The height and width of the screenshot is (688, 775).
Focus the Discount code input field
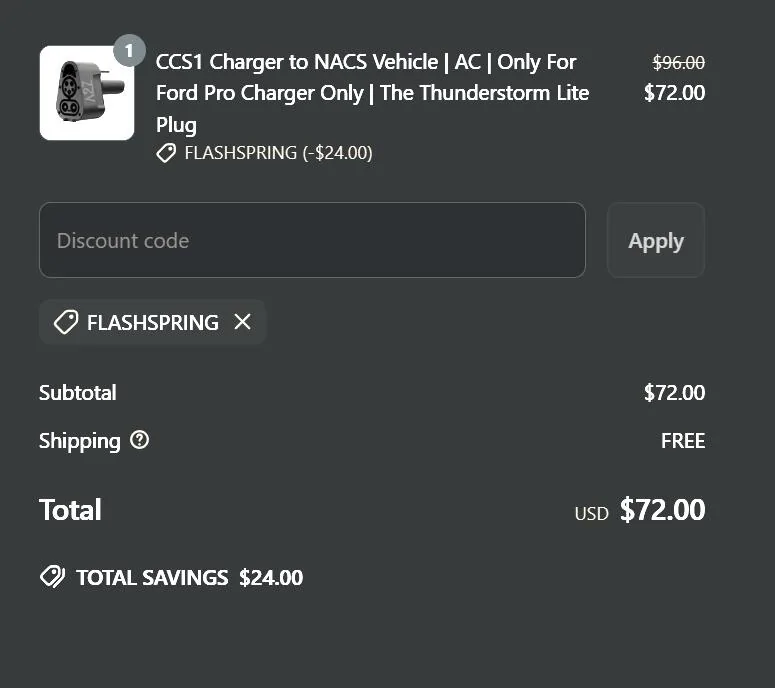(312, 240)
